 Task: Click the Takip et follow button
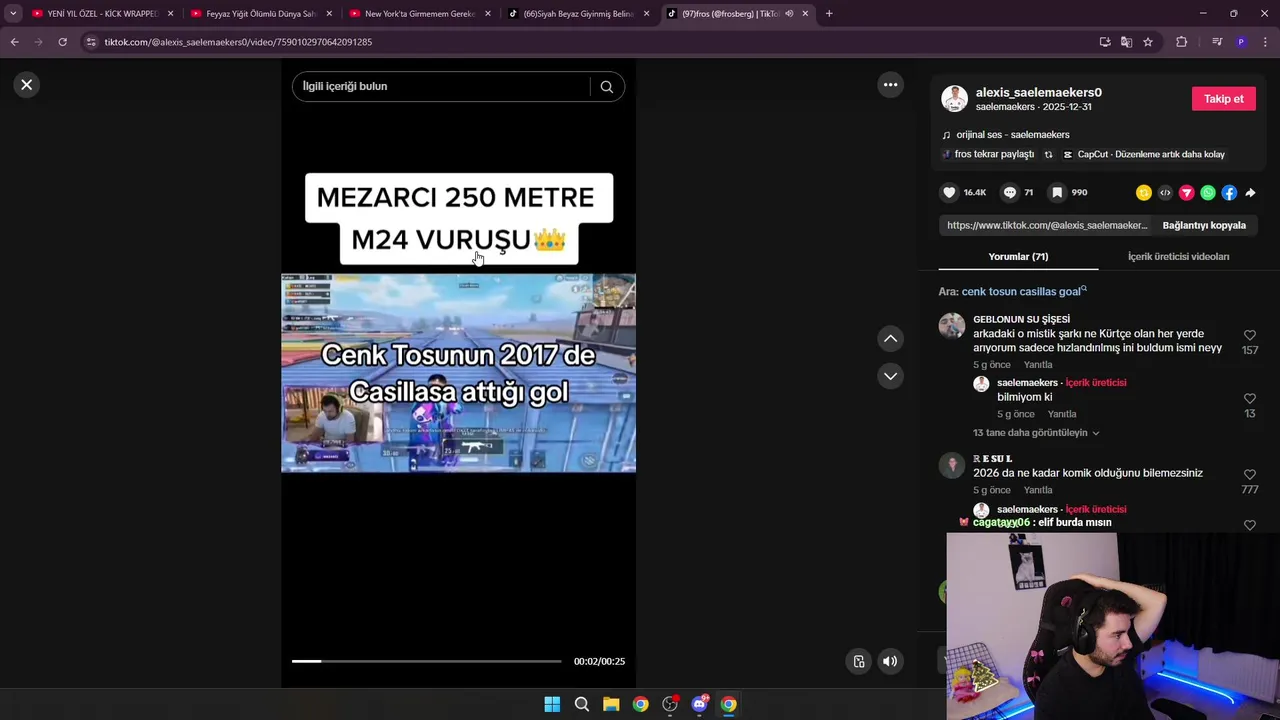coord(1223,99)
